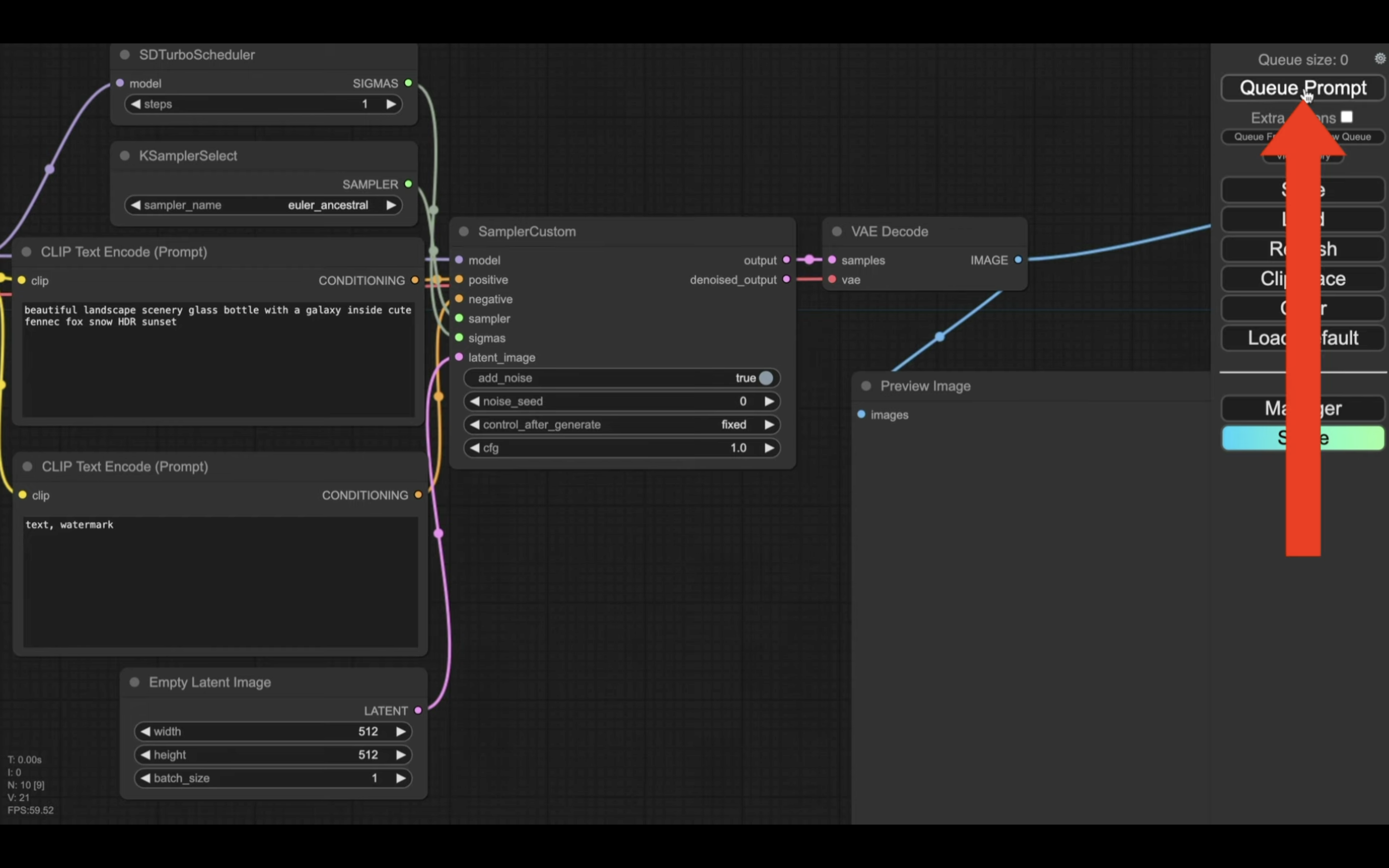Click the samples input socket on VAE Decode

click(x=832, y=260)
